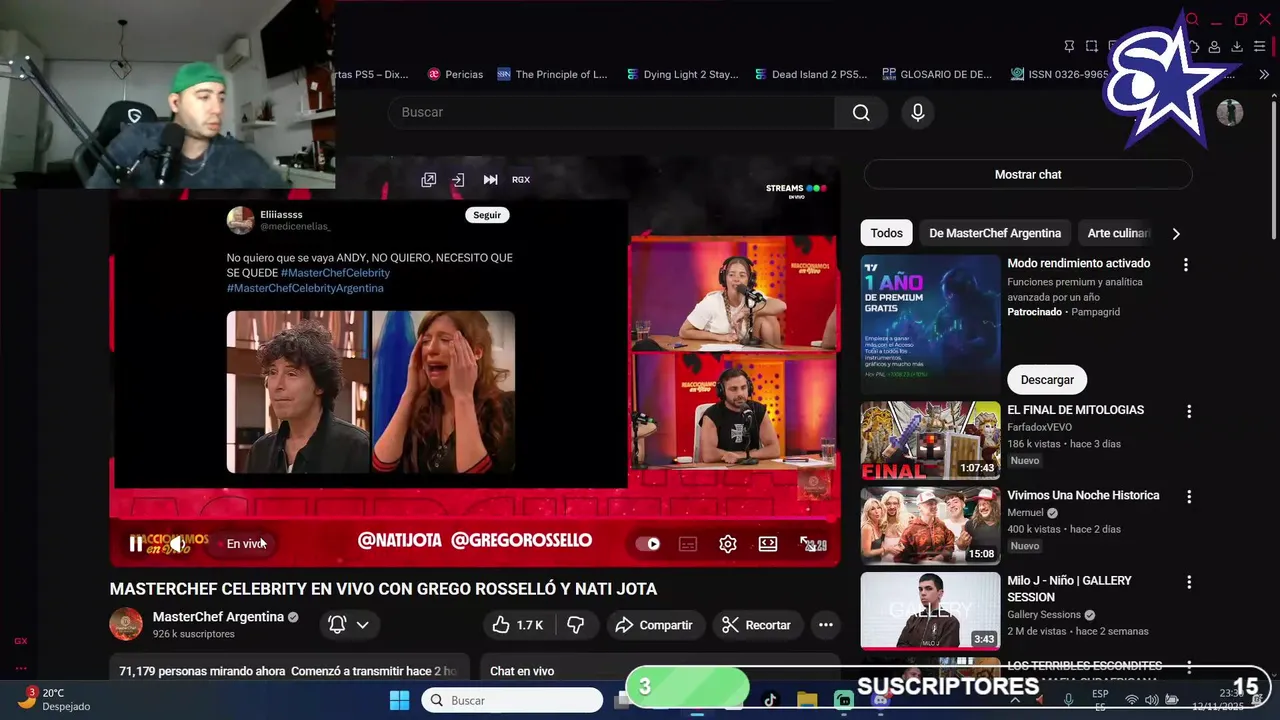Image resolution: width=1280 pixels, height=720 pixels.
Task: Open Pampagrid premium ad thumbnail
Action: [x=930, y=324]
